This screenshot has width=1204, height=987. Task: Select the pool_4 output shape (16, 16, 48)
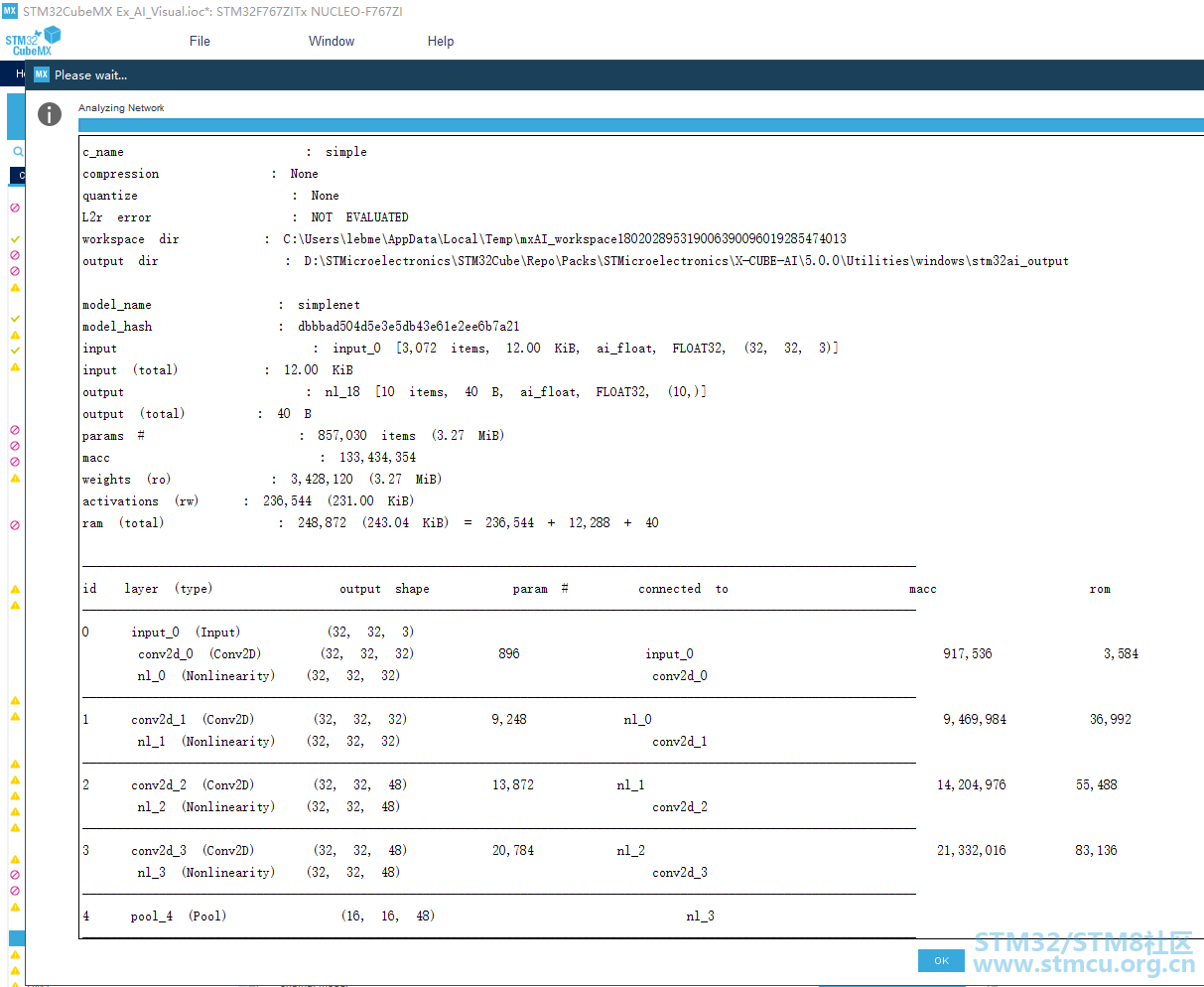(387, 916)
